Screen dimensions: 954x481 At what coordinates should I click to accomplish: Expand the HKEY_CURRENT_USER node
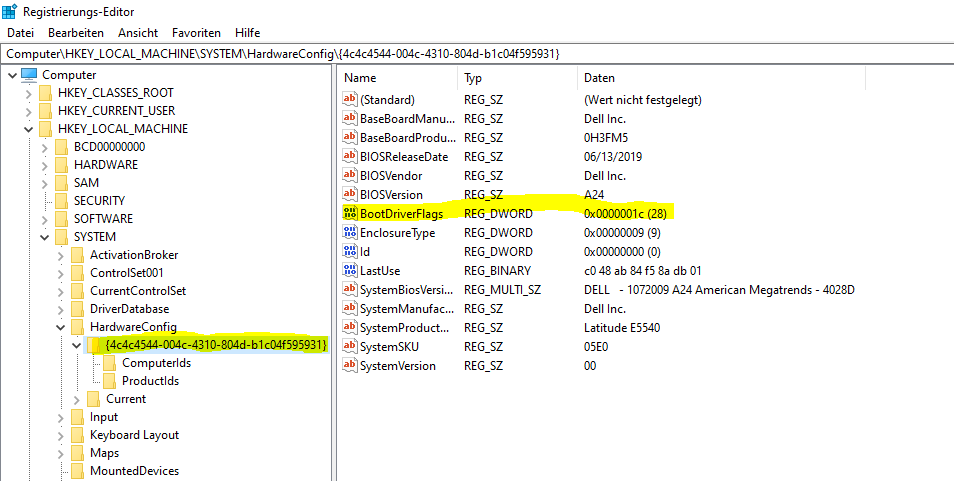click(x=29, y=111)
